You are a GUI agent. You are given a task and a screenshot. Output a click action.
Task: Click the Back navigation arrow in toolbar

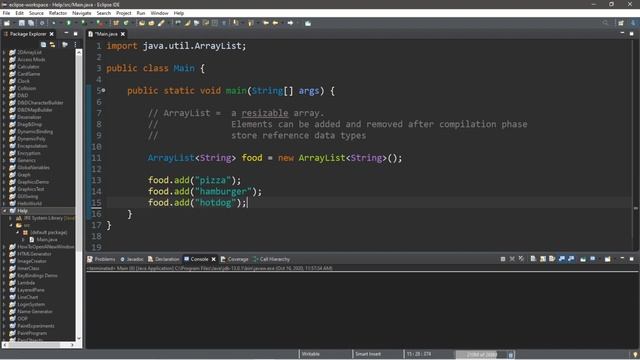(x=276, y=23)
